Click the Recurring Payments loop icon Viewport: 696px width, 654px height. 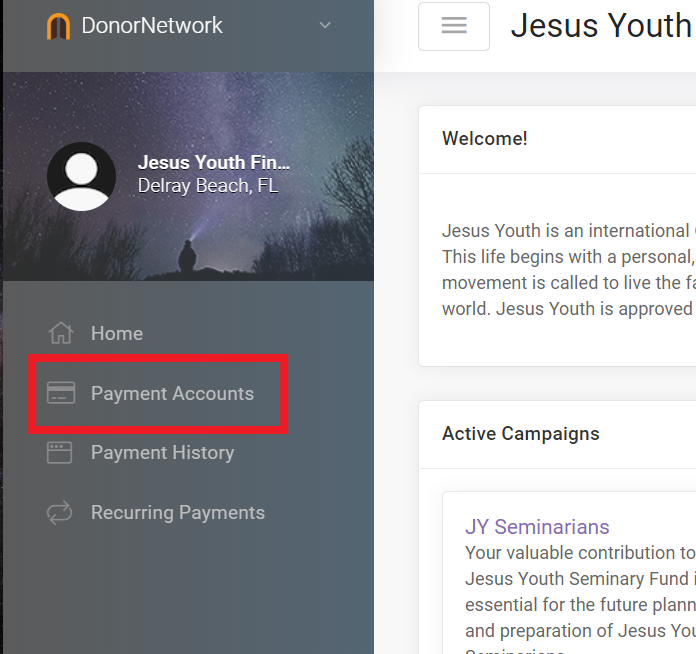pos(59,512)
